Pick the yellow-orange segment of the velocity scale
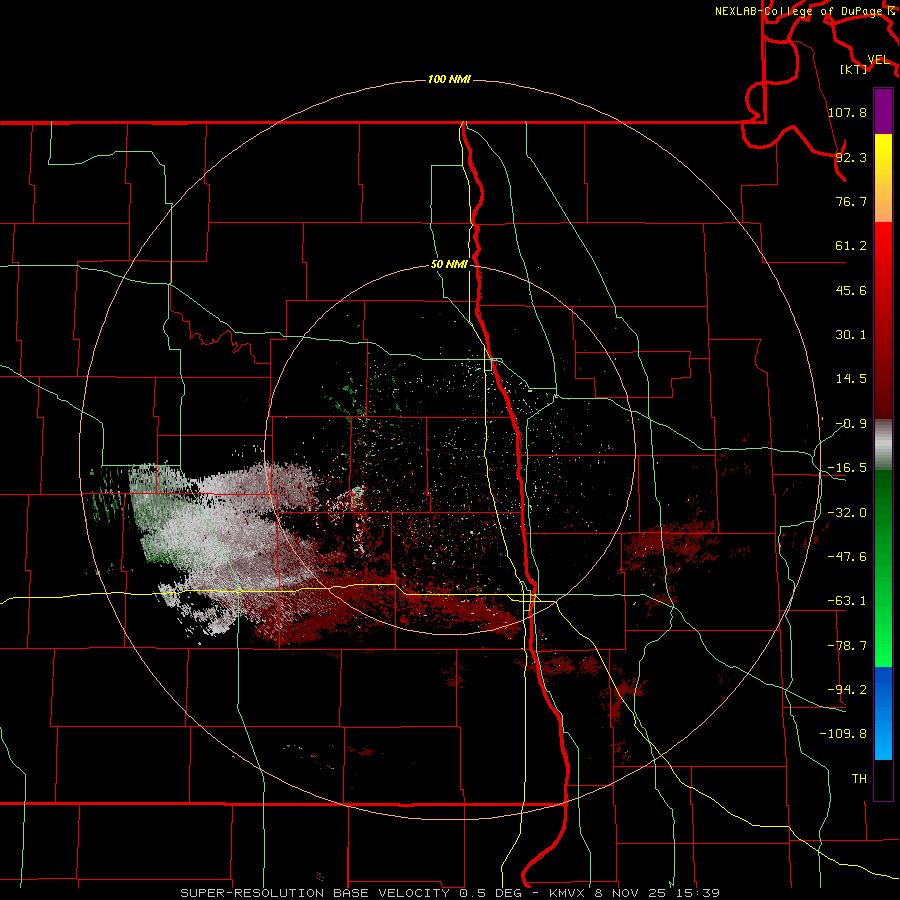The height and width of the screenshot is (900, 900). coord(883,178)
